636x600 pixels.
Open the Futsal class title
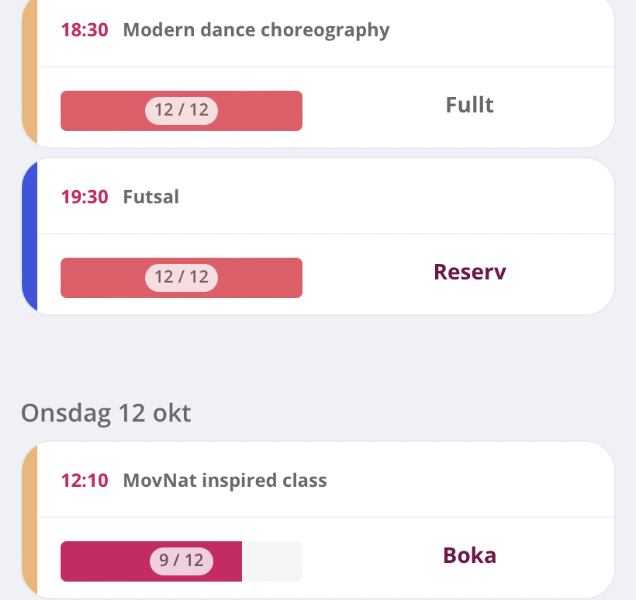pyautogui.click(x=151, y=197)
